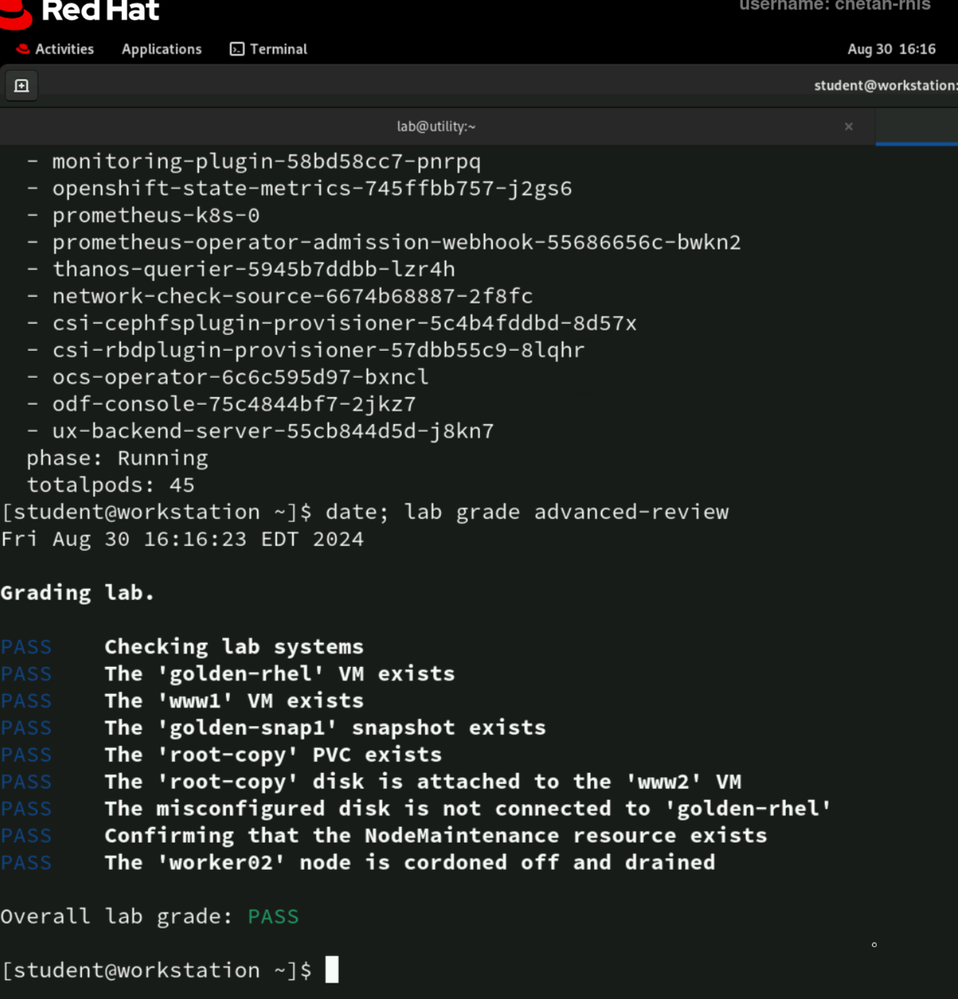Click the 'totalpods: 45' output line
Image resolution: width=958 pixels, height=999 pixels.
(110, 485)
